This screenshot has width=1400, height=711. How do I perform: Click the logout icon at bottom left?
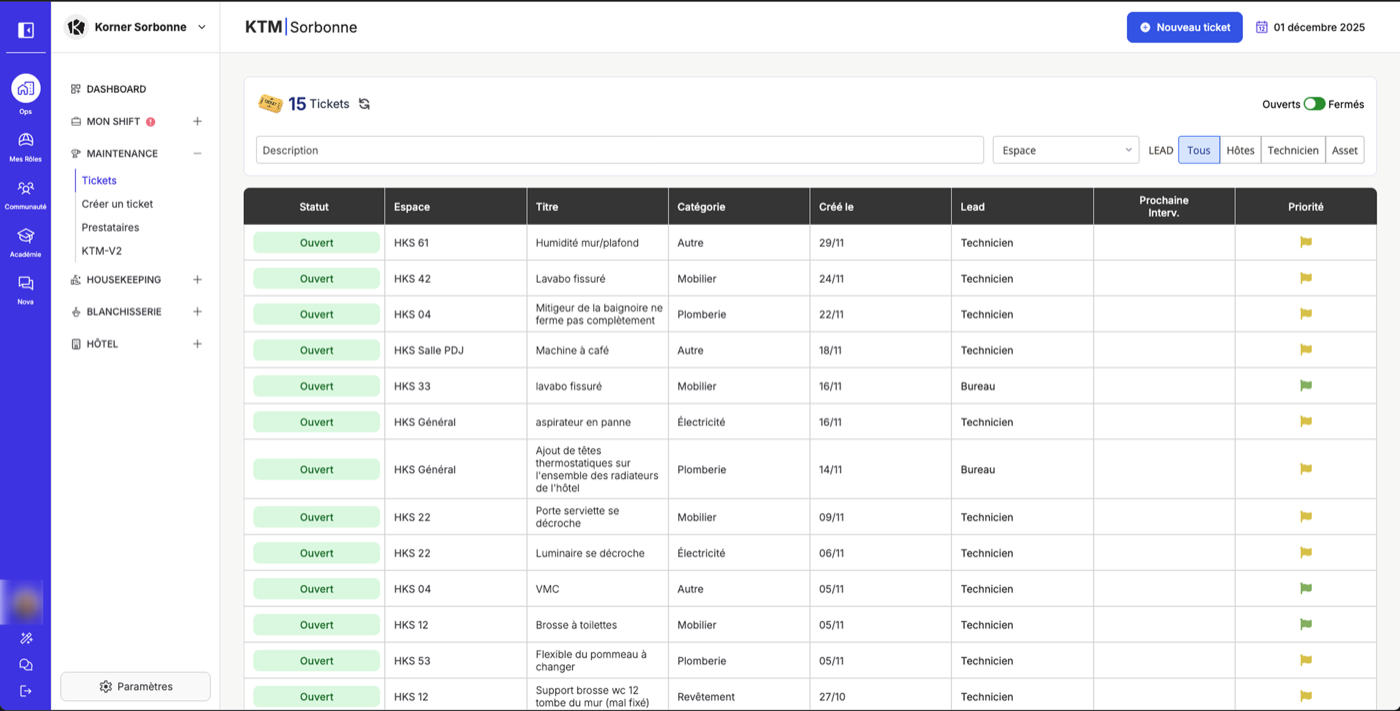point(26,691)
